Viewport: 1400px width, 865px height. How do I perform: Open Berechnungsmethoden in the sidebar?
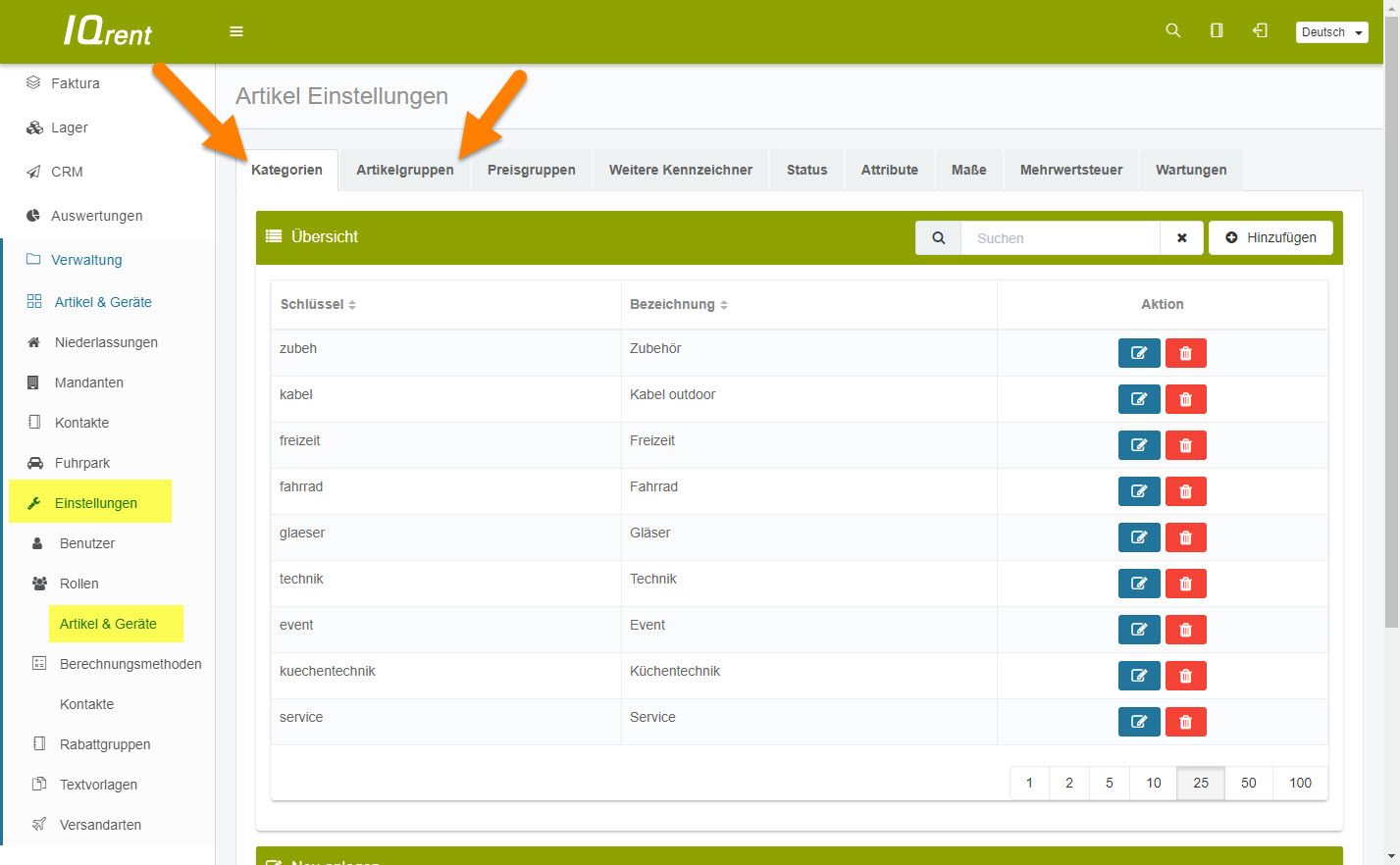tap(130, 664)
